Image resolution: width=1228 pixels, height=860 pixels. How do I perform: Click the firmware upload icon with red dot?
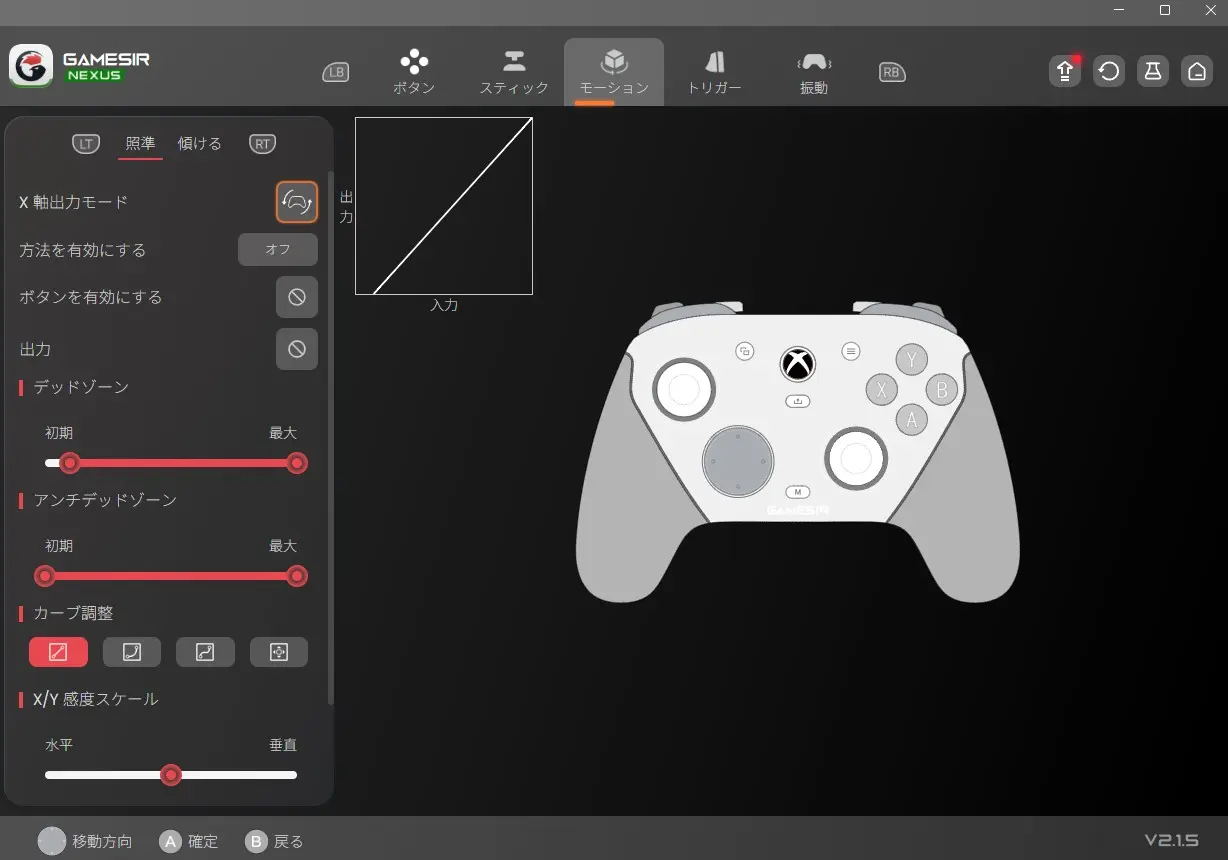pyautogui.click(x=1065, y=72)
